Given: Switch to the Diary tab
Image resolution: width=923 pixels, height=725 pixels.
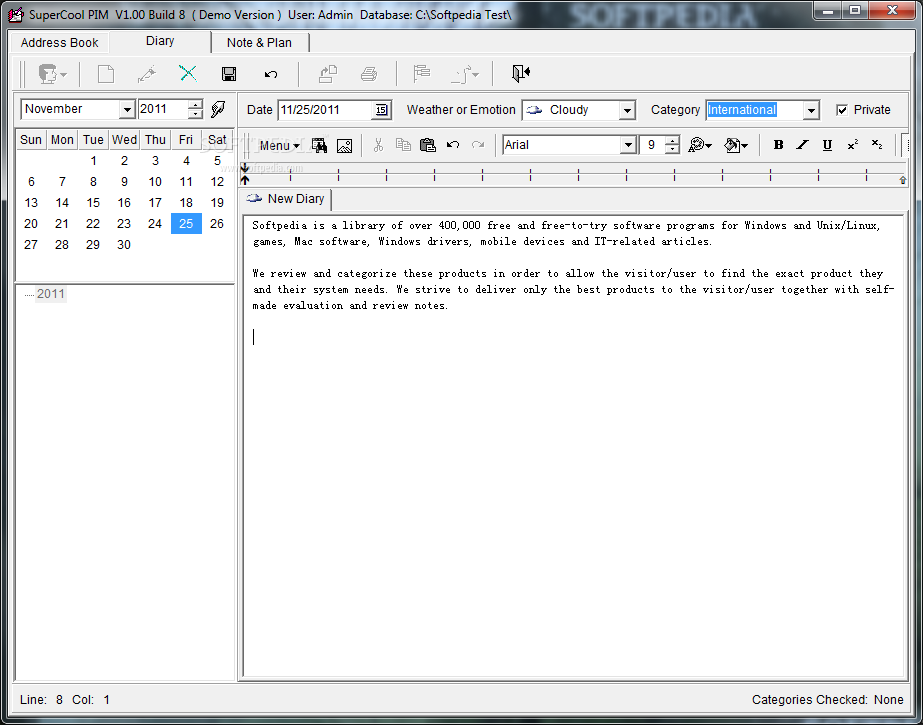Looking at the screenshot, I should coord(160,41).
